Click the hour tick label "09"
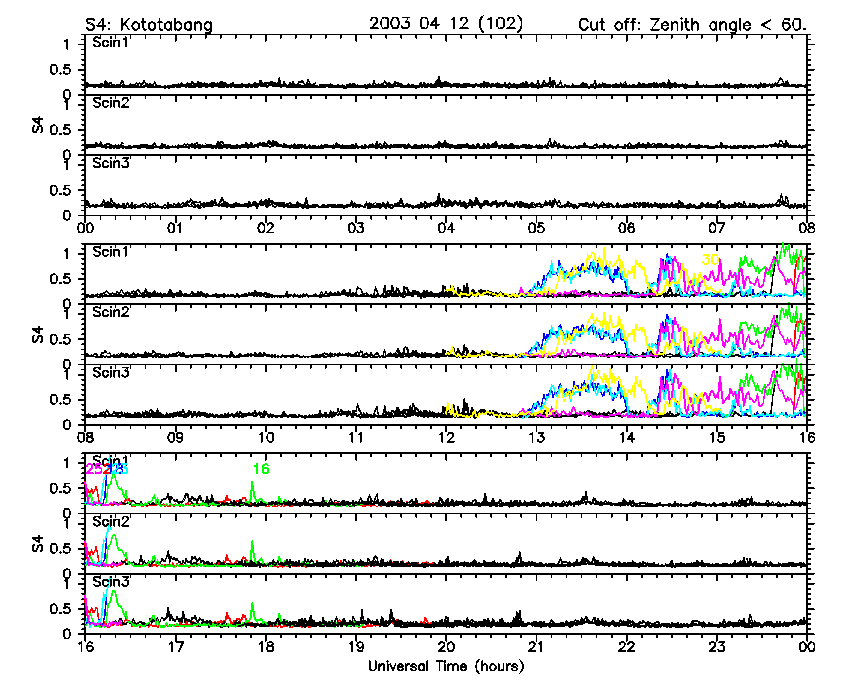The image size is (850, 680). point(175,437)
